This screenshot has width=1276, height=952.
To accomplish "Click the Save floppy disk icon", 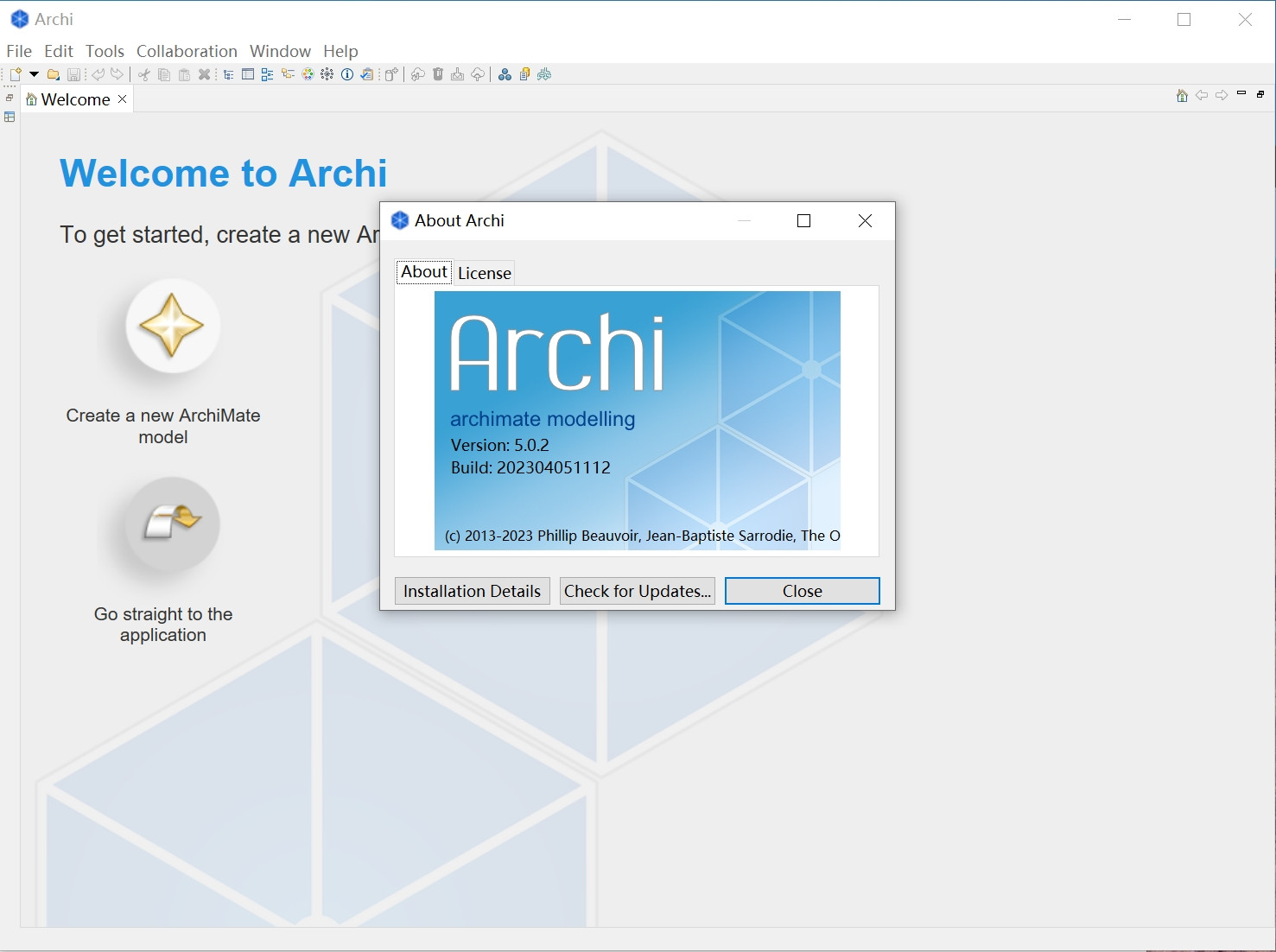I will coord(73,74).
